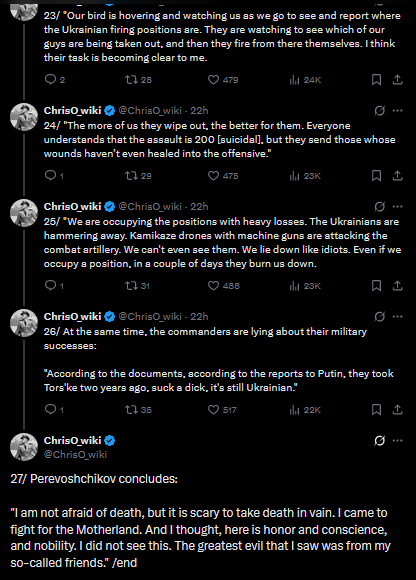Bookmark tweet 23/ about the bird hovering
The image size is (416, 580).
point(376,80)
